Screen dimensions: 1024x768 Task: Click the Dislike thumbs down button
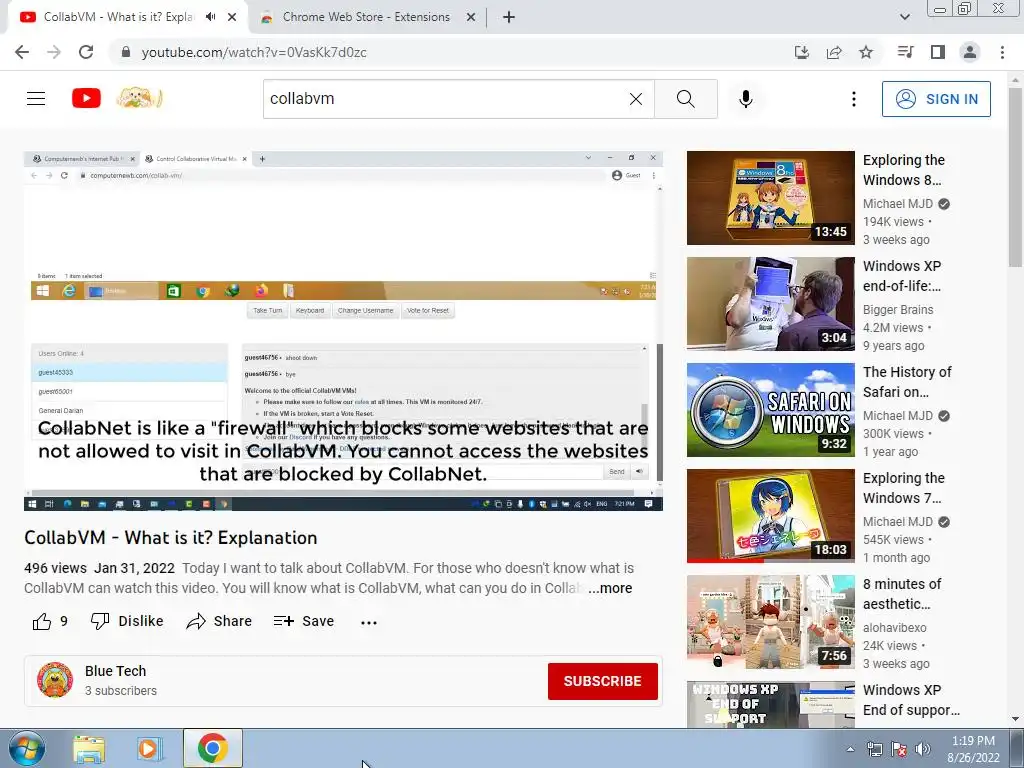pyautogui.click(x=127, y=621)
